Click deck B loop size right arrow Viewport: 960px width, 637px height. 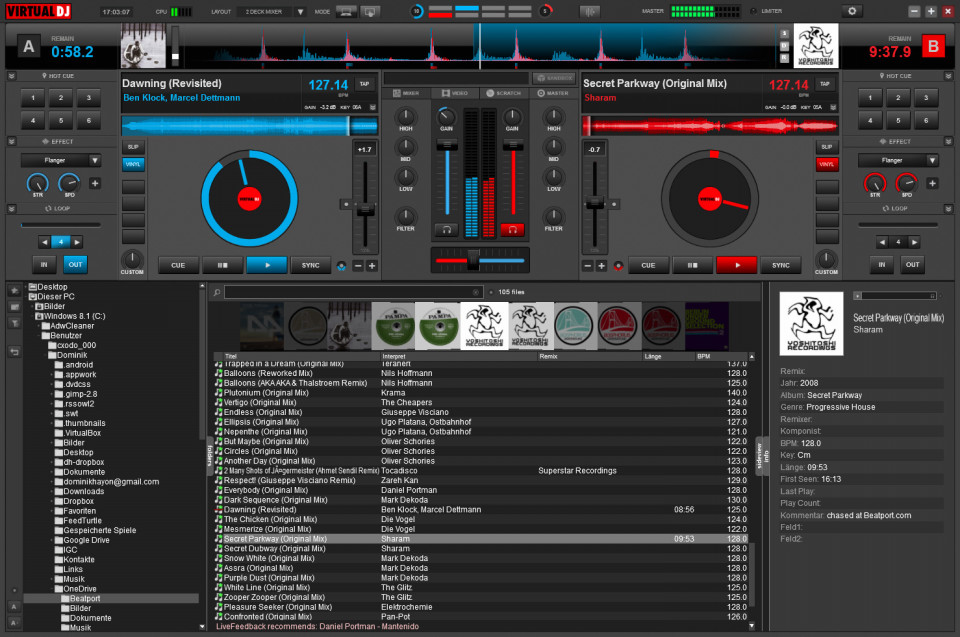(x=914, y=243)
